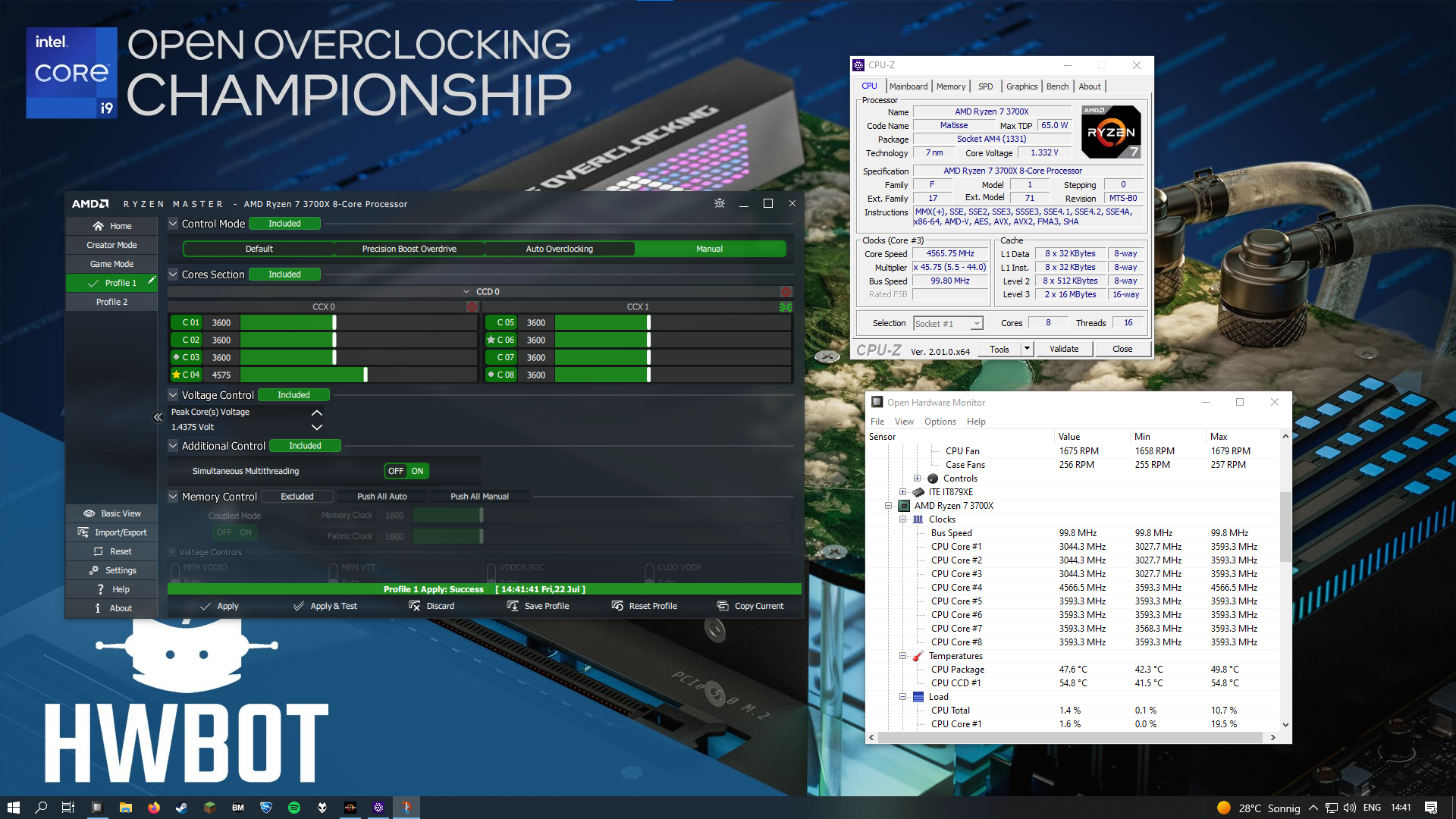Click Reset in Ryzen Master sidebar
This screenshot has width=1456, height=819.
point(111,551)
